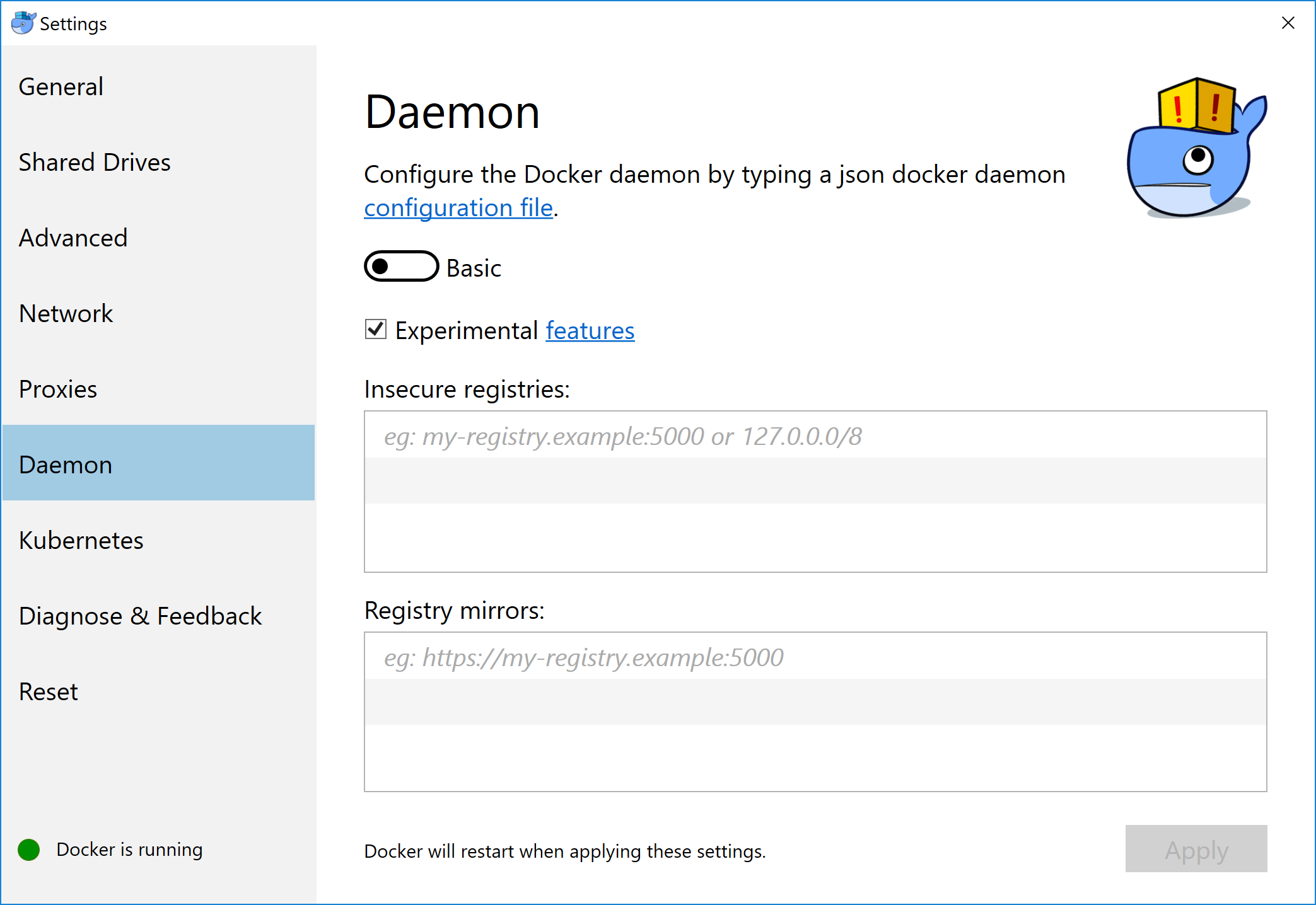The height and width of the screenshot is (905, 1316).
Task: Open Diagnose & Feedback section
Action: point(140,616)
